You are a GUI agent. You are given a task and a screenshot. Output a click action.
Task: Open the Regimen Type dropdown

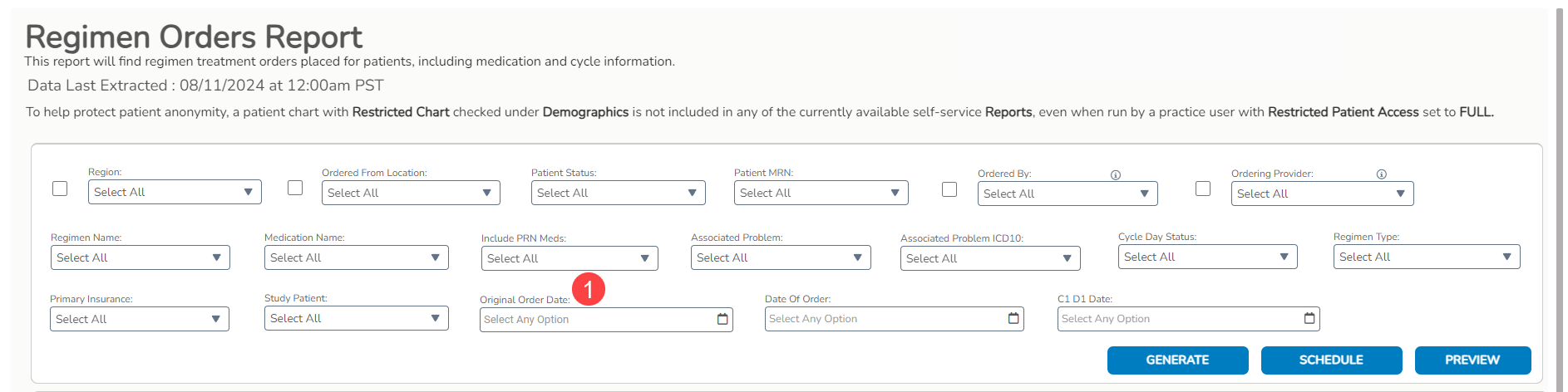1426,257
